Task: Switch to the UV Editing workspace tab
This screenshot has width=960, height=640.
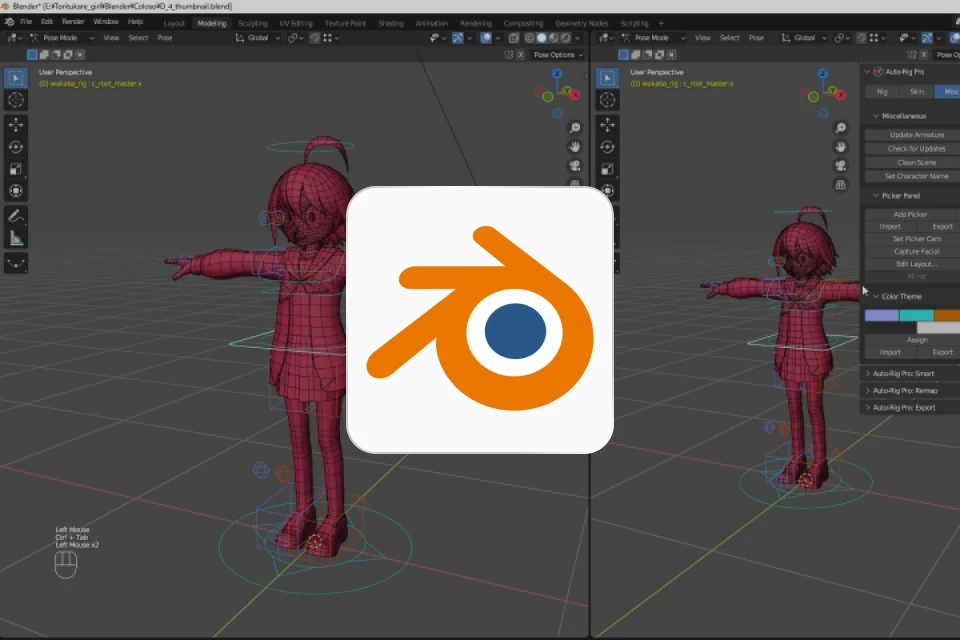Action: (x=296, y=23)
